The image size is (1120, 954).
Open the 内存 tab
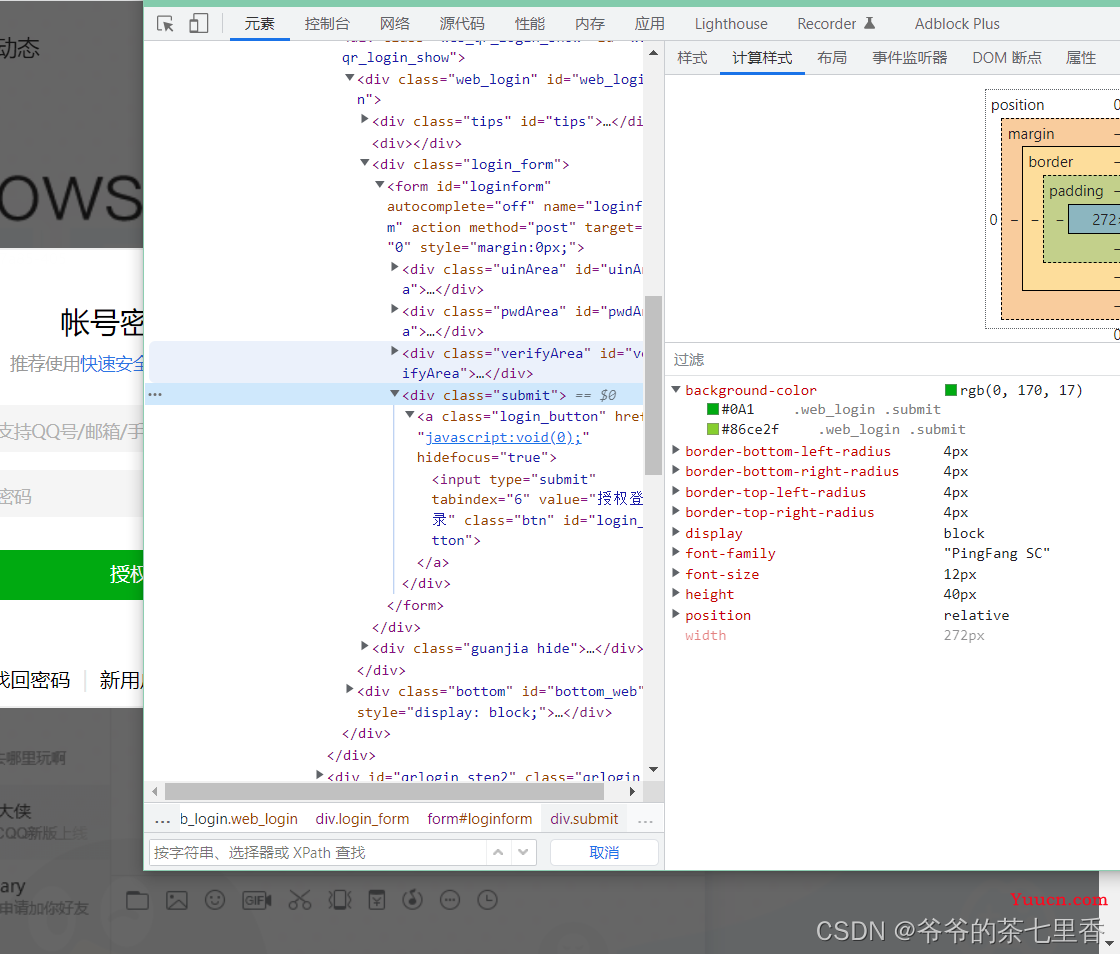coord(590,24)
